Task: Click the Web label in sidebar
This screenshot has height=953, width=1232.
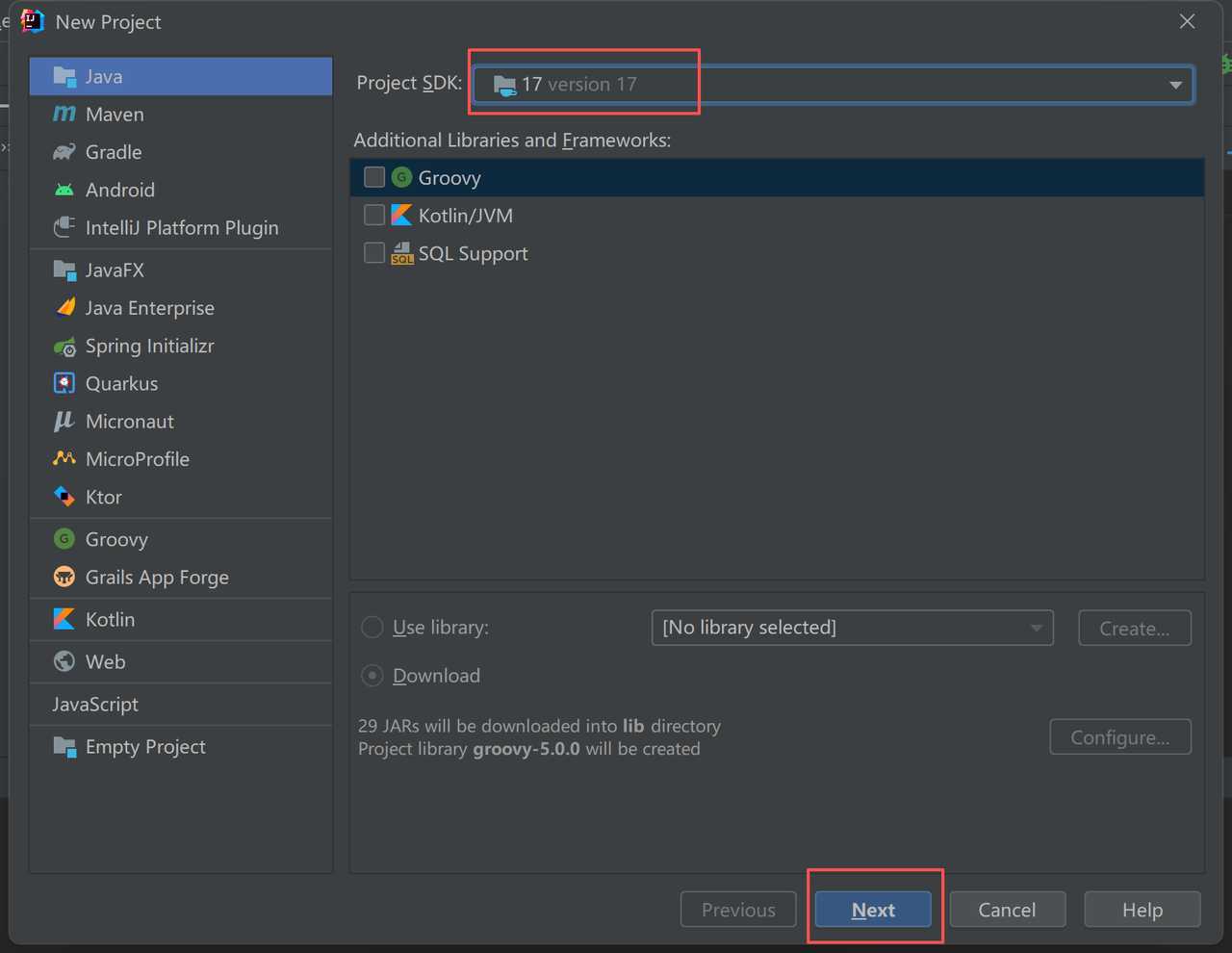Action: coord(106,662)
